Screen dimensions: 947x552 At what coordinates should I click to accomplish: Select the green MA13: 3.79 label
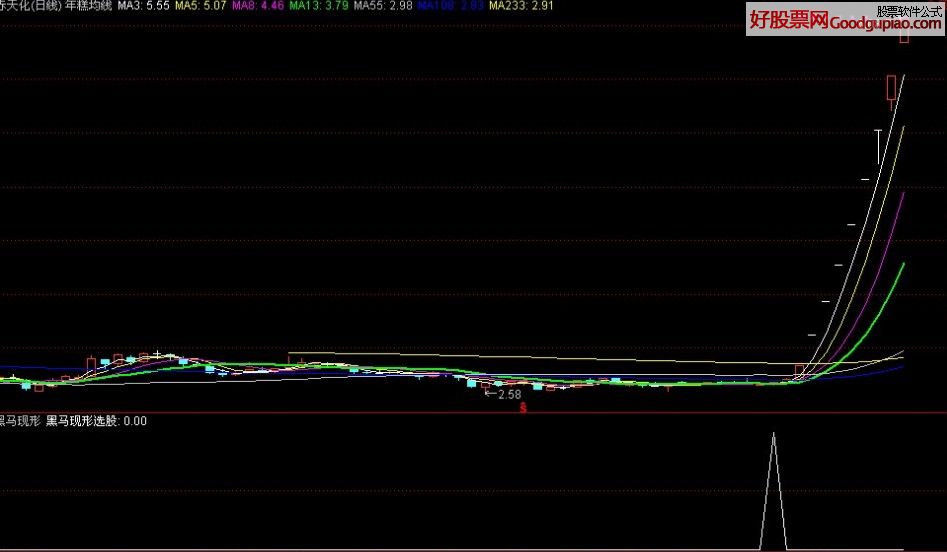[x=319, y=6]
